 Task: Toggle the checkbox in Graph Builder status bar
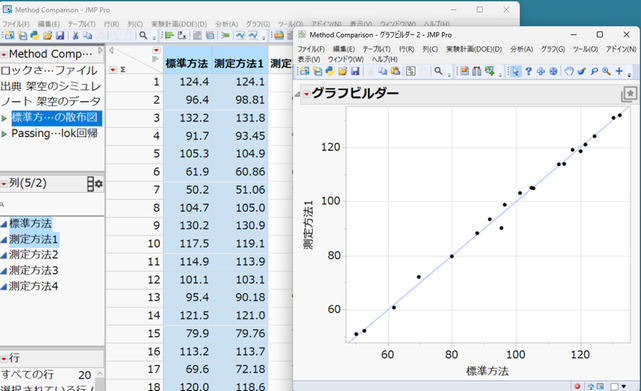point(614,386)
